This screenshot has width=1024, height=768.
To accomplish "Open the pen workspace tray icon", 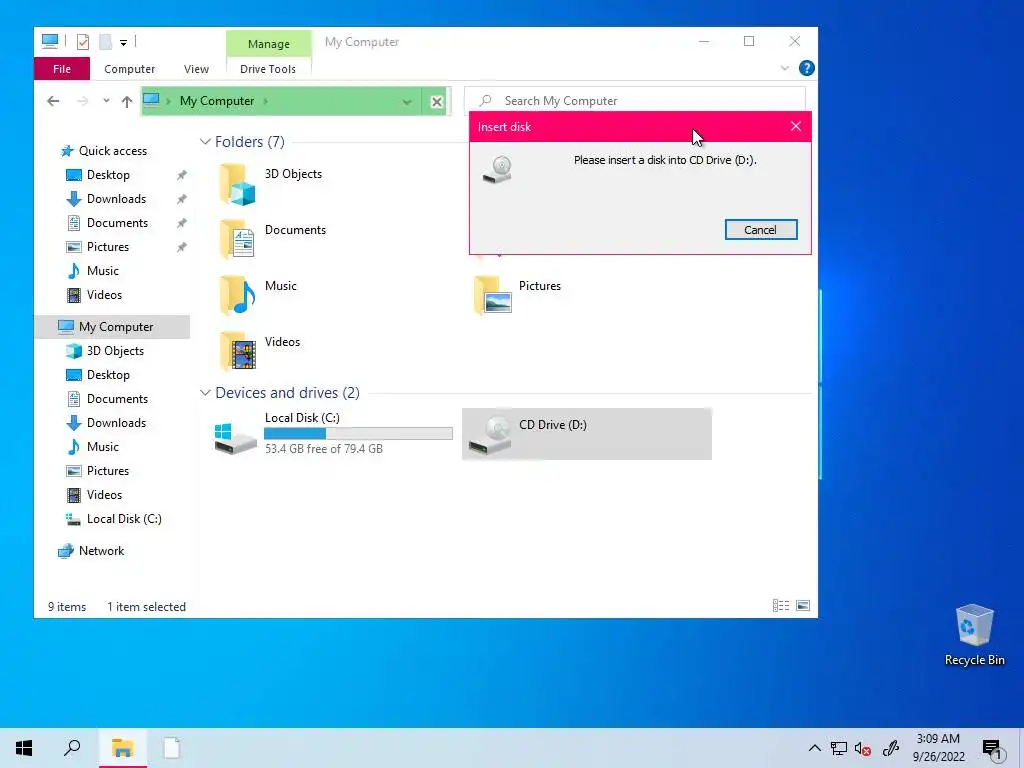I will tap(891, 748).
